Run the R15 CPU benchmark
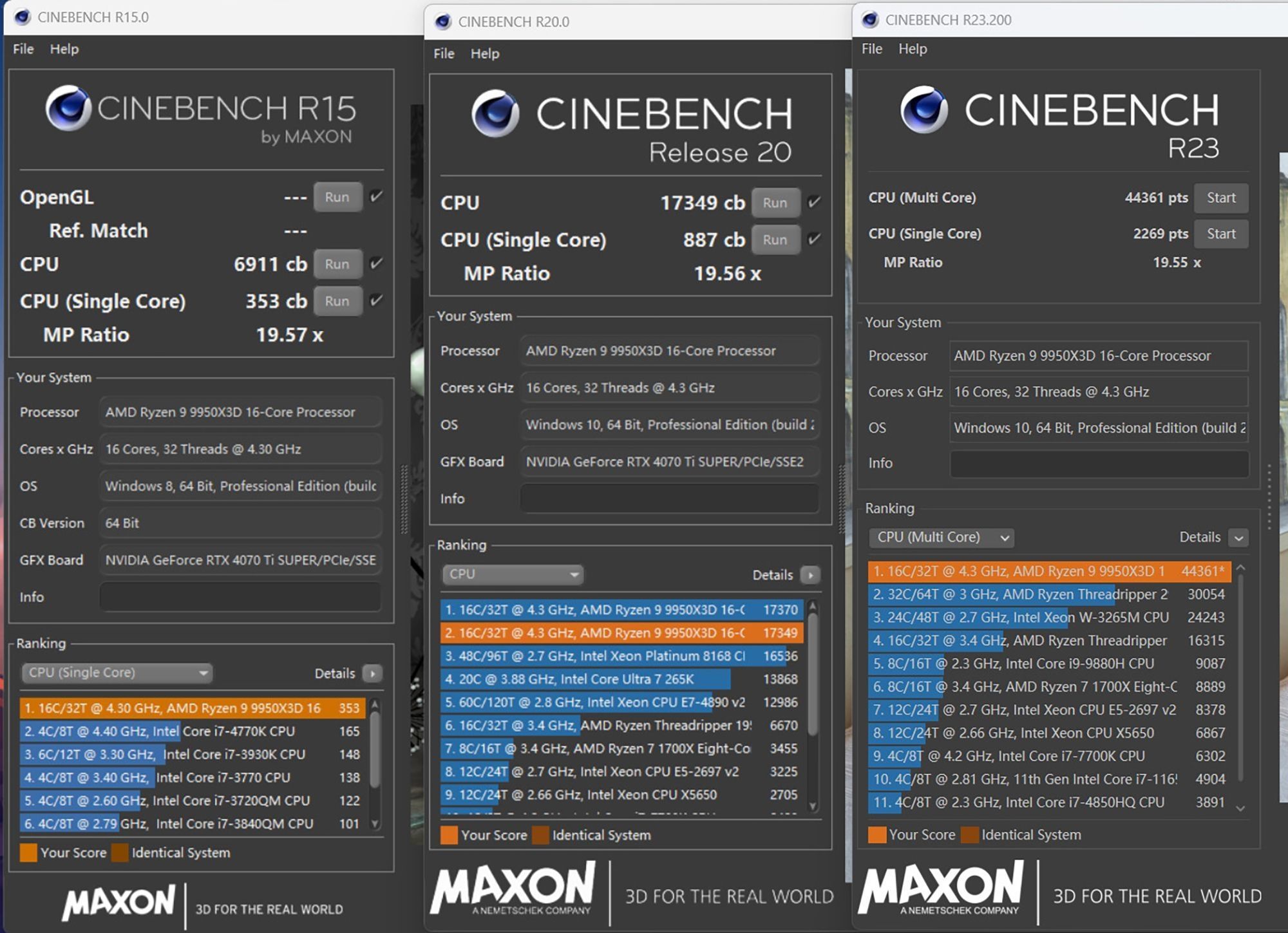Image resolution: width=1288 pixels, height=933 pixels. click(337, 264)
